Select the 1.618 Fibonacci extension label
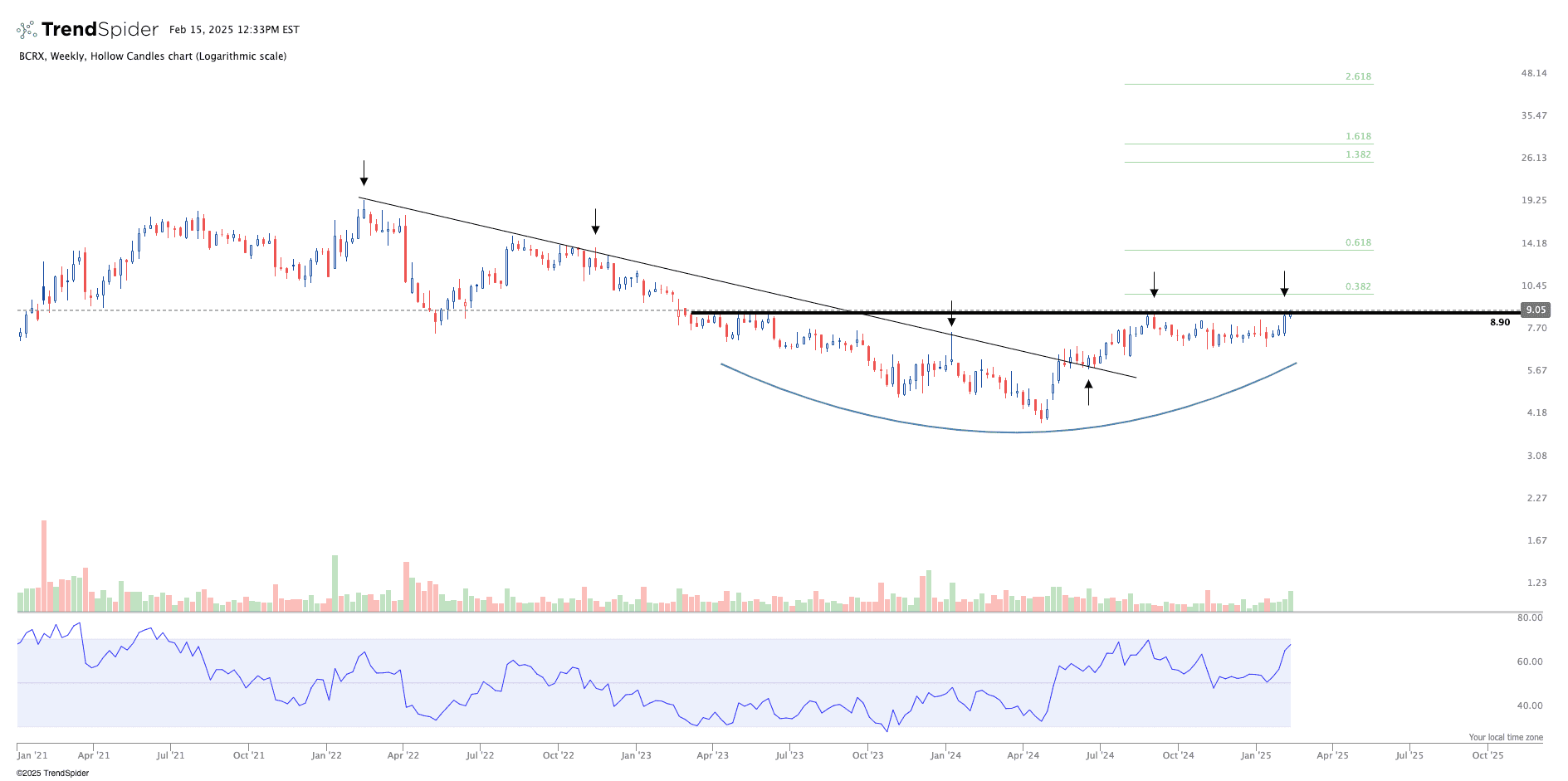 point(1358,136)
